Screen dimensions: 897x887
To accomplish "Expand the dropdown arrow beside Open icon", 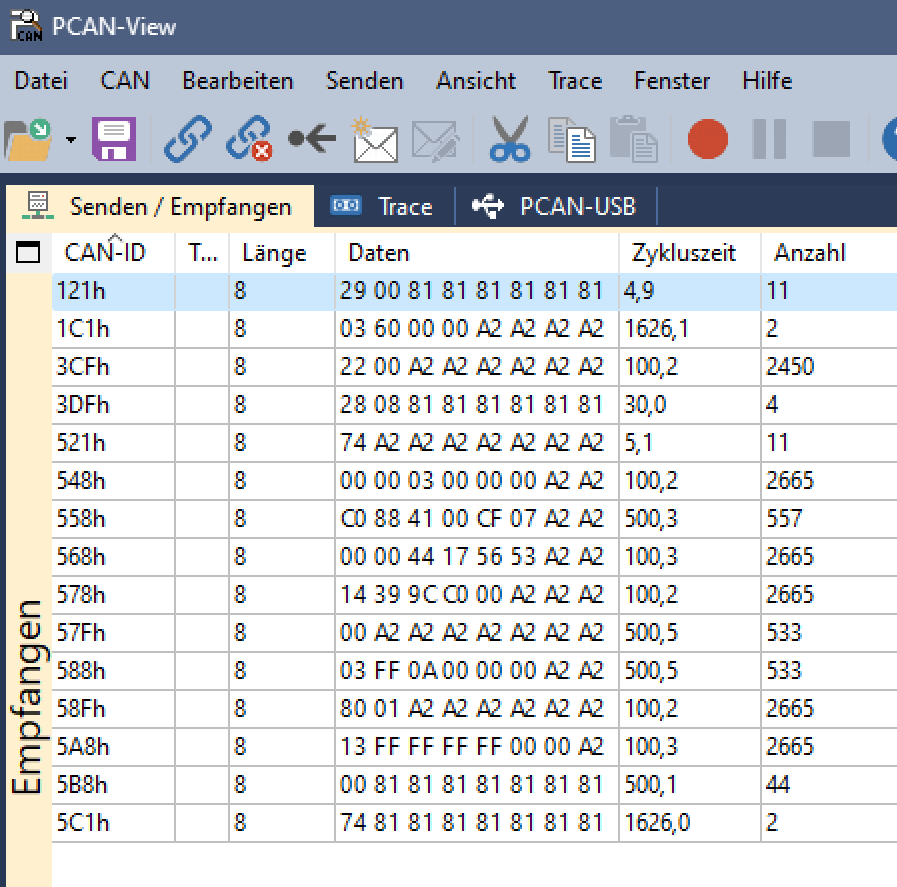I will [x=70, y=139].
